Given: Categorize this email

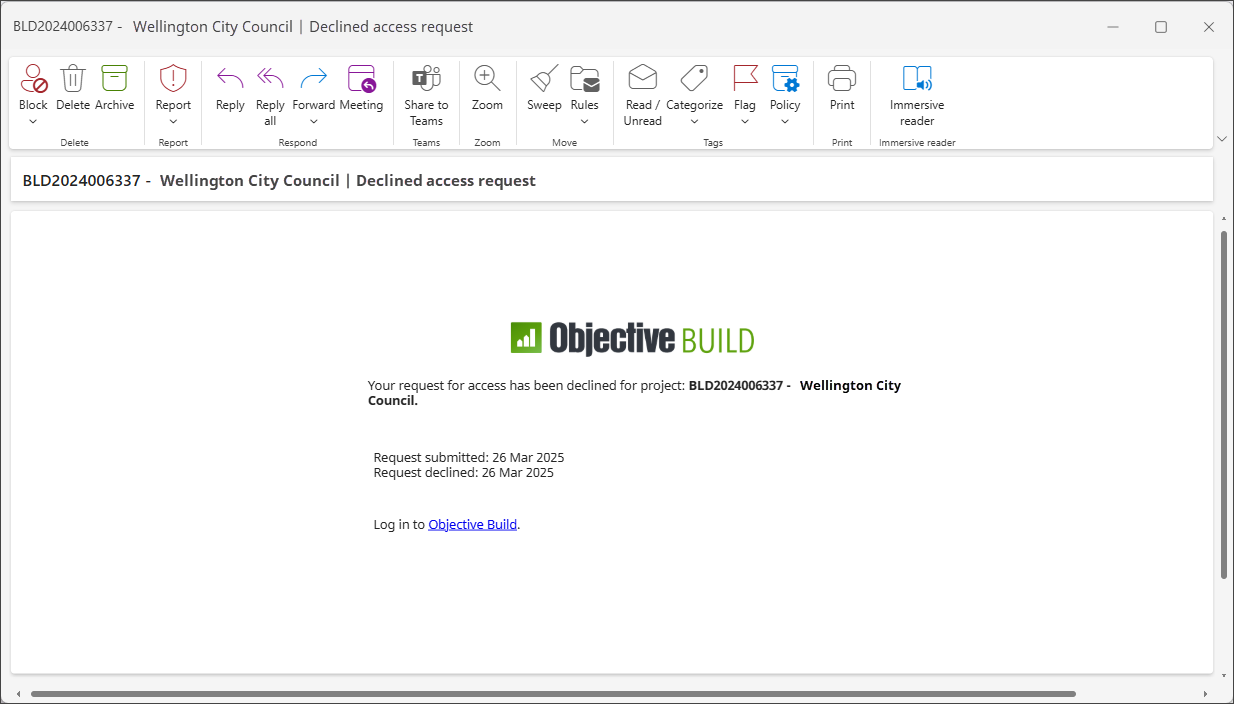Looking at the screenshot, I should tap(694, 87).
